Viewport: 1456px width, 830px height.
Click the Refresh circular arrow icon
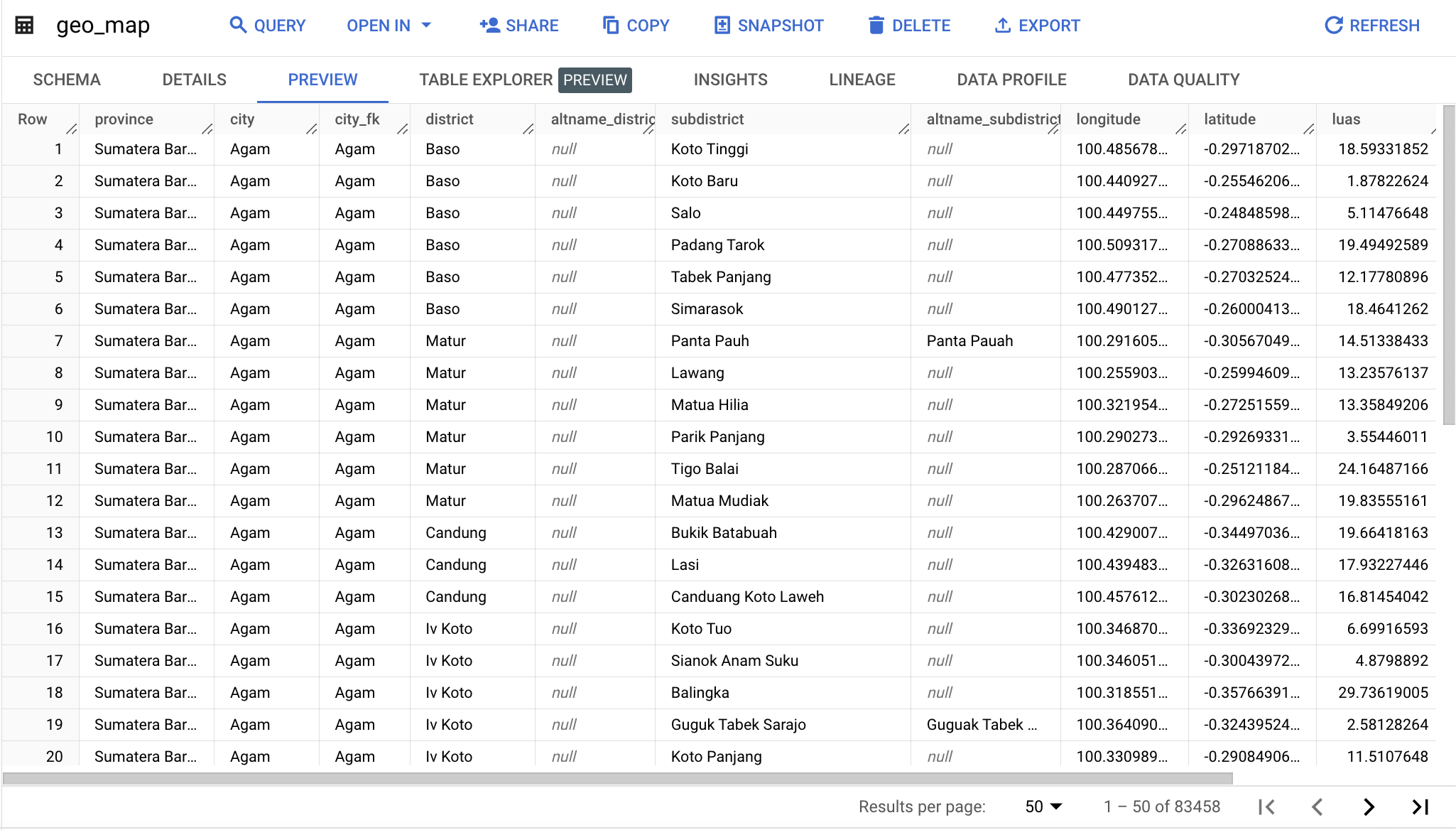click(x=1334, y=26)
